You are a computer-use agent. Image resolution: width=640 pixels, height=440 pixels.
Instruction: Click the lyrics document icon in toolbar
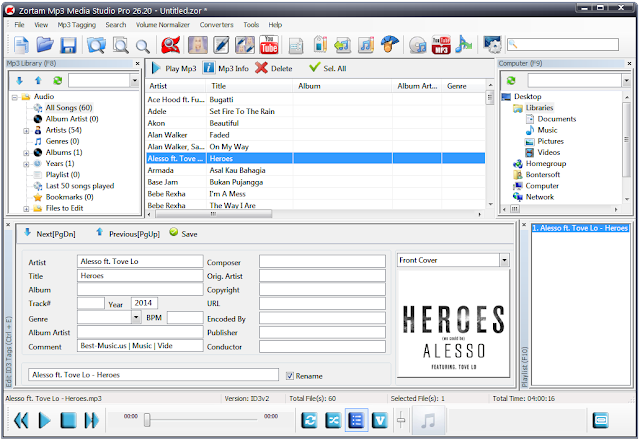pos(296,46)
